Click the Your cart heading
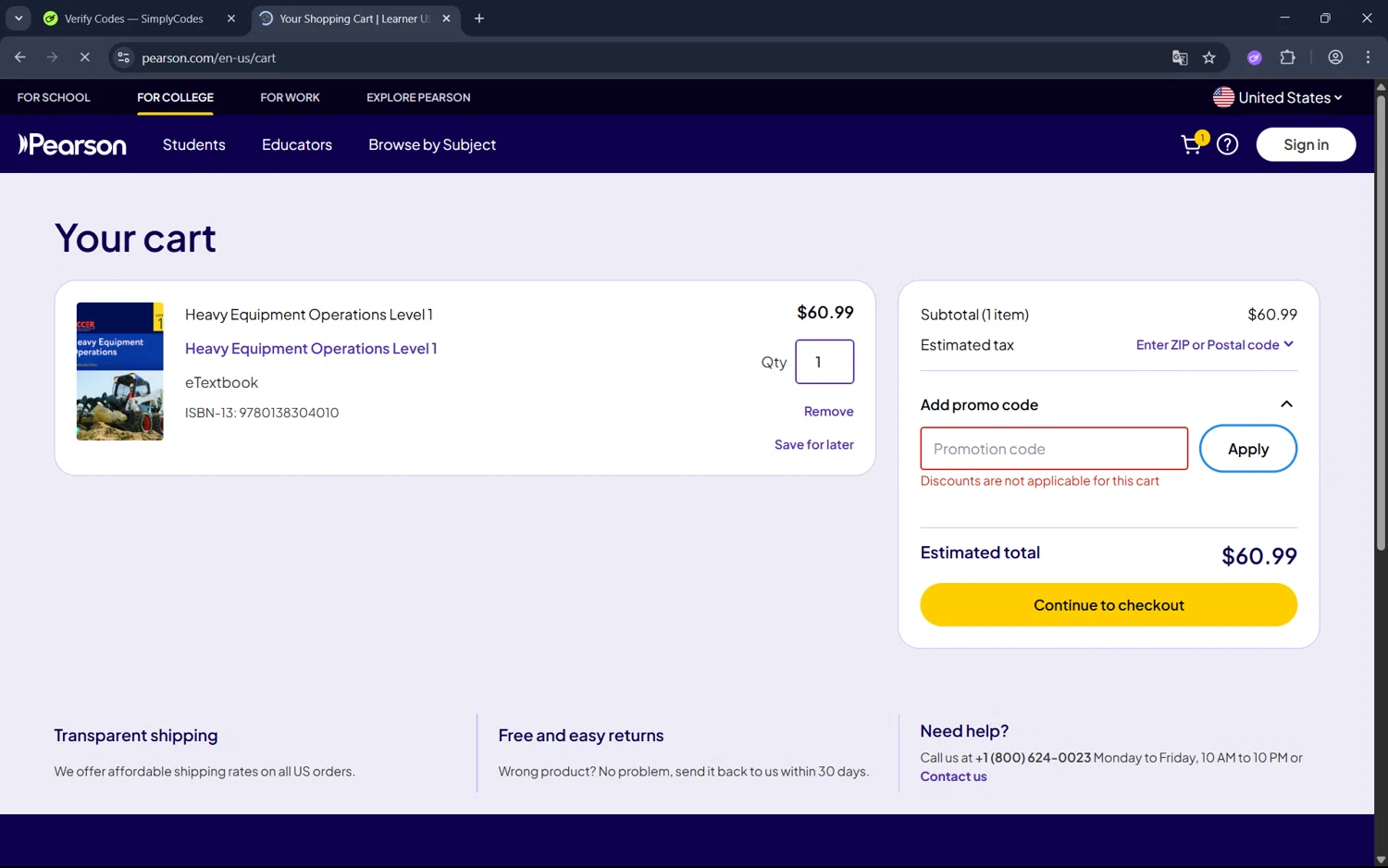Viewport: 1388px width, 868px height. point(135,238)
